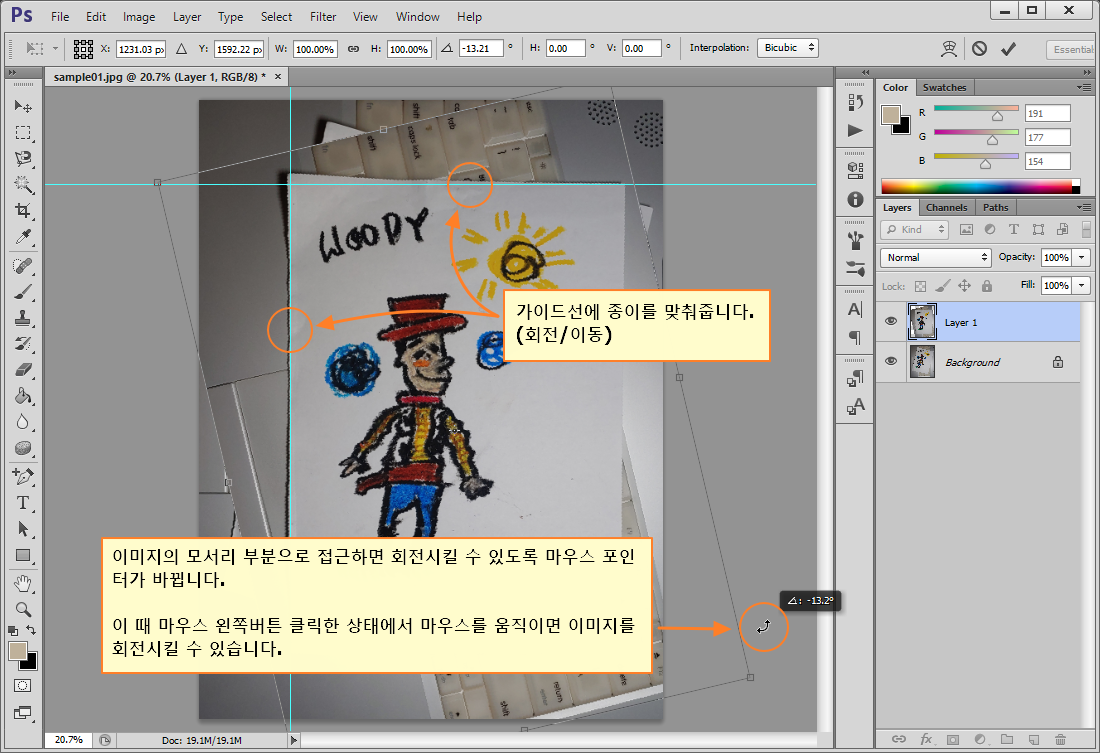Select the Eyedropper tool
The width and height of the screenshot is (1100, 753).
(22, 237)
